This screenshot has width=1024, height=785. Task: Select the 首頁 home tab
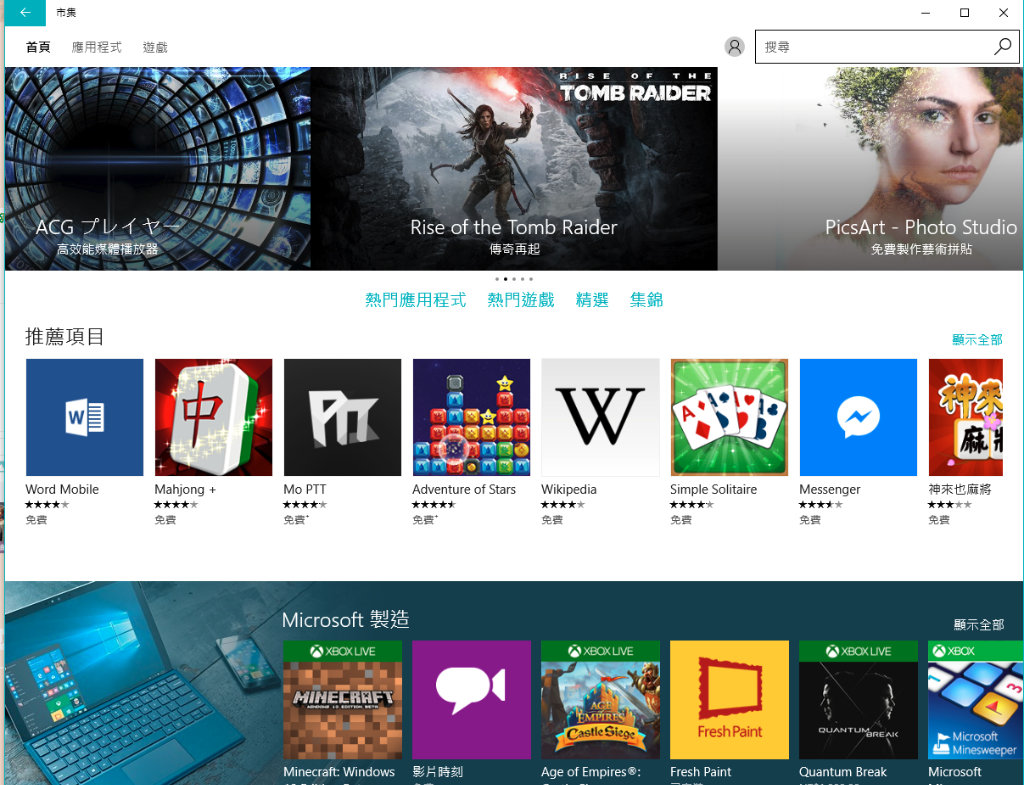point(38,47)
